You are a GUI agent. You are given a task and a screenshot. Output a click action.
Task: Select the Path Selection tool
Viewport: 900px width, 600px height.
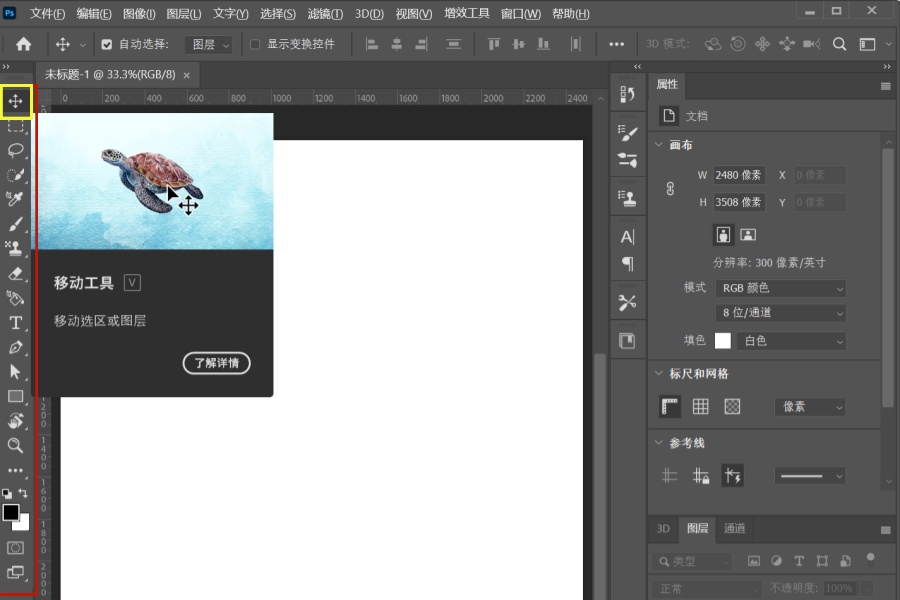click(x=15, y=371)
